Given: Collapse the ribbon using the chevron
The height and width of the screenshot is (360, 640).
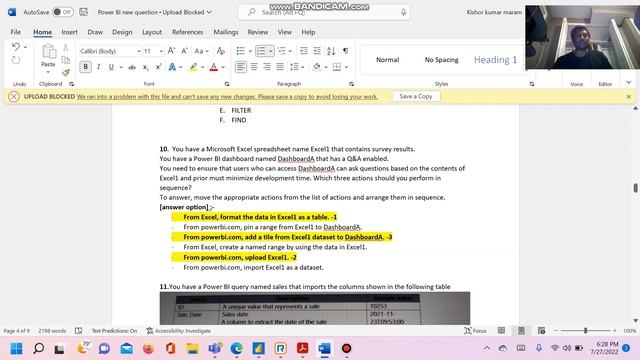Looking at the screenshot, I should (x=628, y=82).
